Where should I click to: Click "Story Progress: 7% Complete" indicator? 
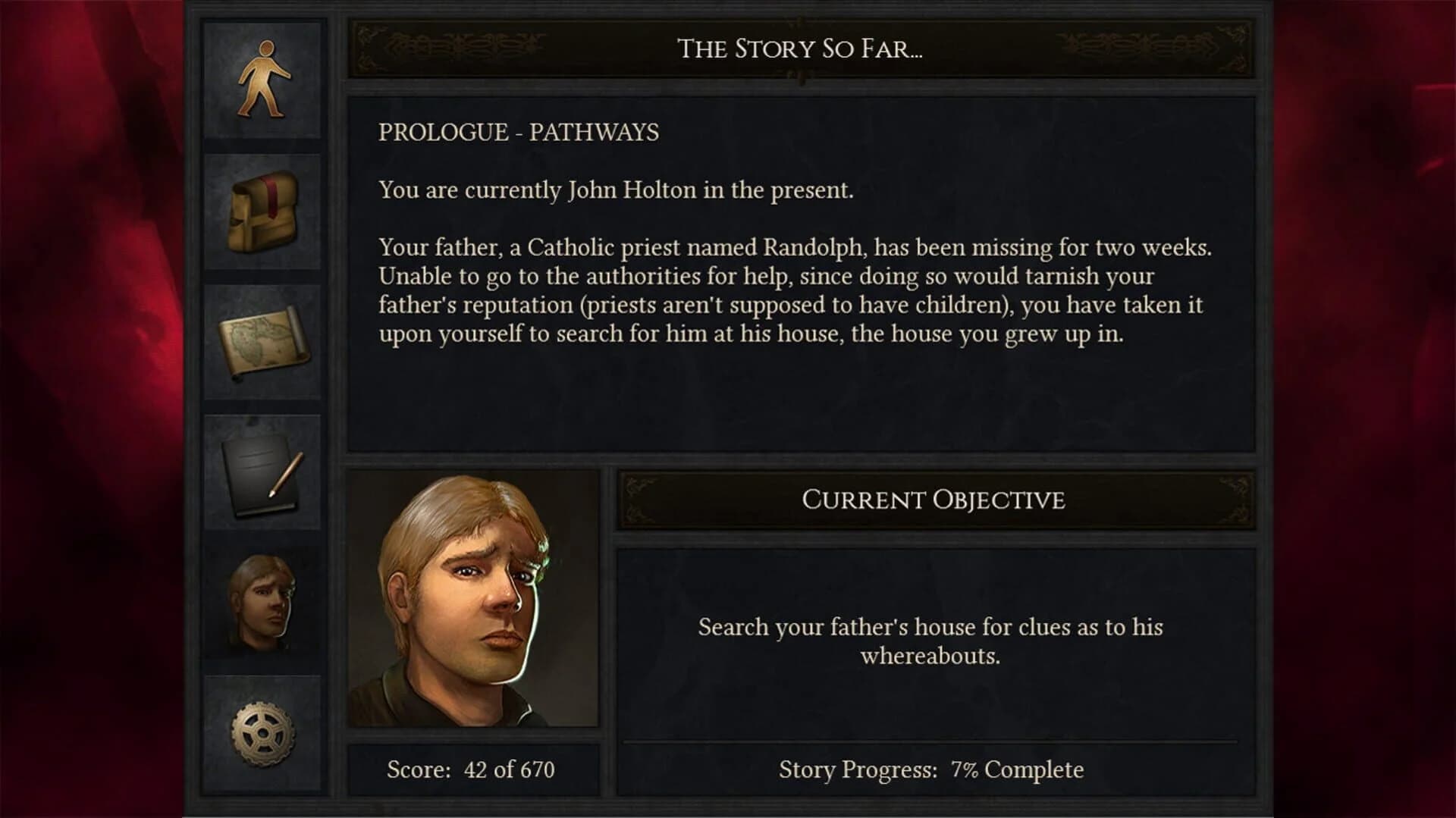point(931,770)
